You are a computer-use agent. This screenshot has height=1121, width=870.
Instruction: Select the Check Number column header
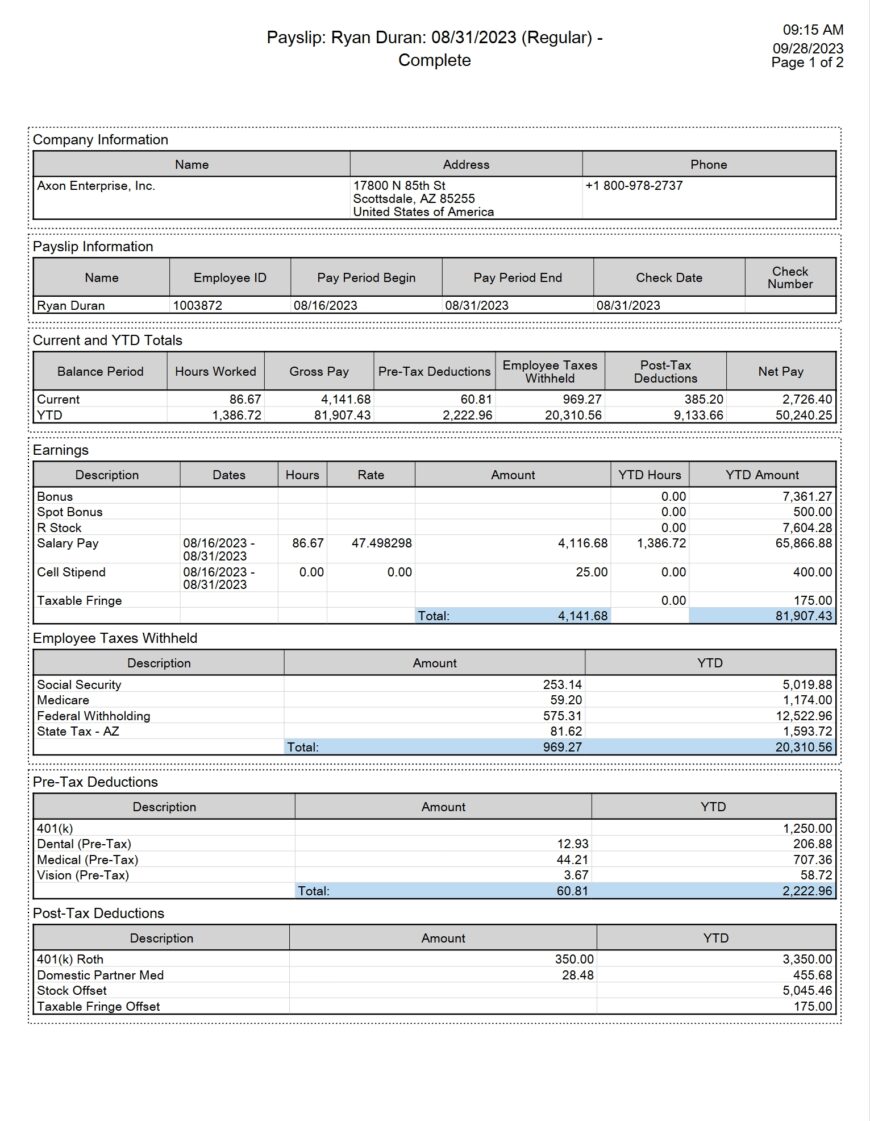(790, 277)
